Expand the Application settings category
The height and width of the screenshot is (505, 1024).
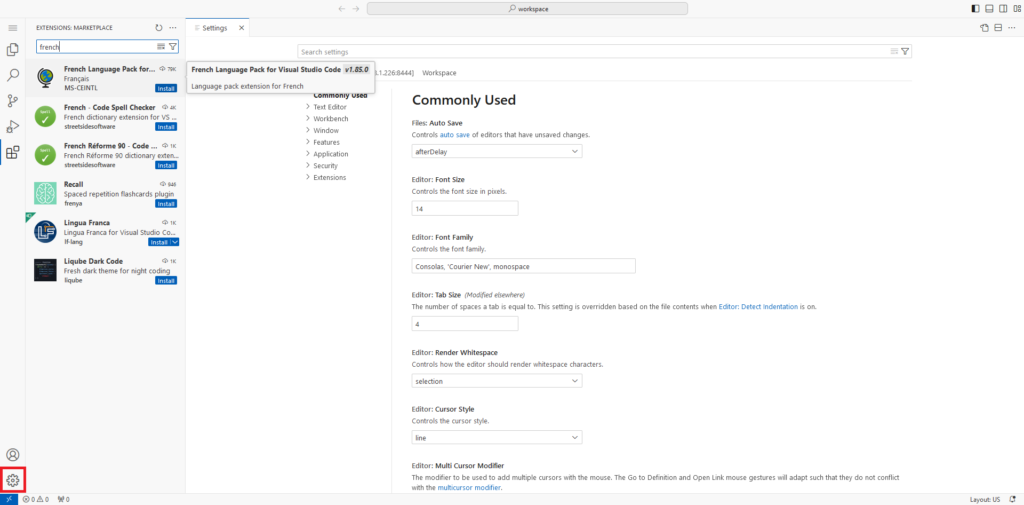coord(330,154)
